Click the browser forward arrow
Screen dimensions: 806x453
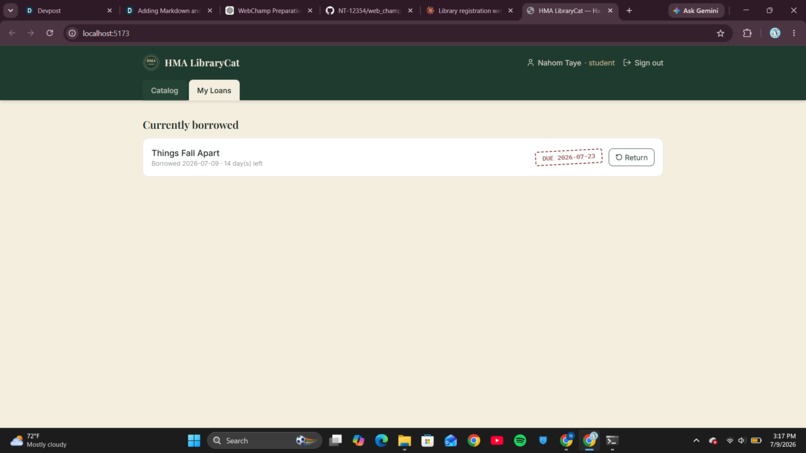click(31, 33)
